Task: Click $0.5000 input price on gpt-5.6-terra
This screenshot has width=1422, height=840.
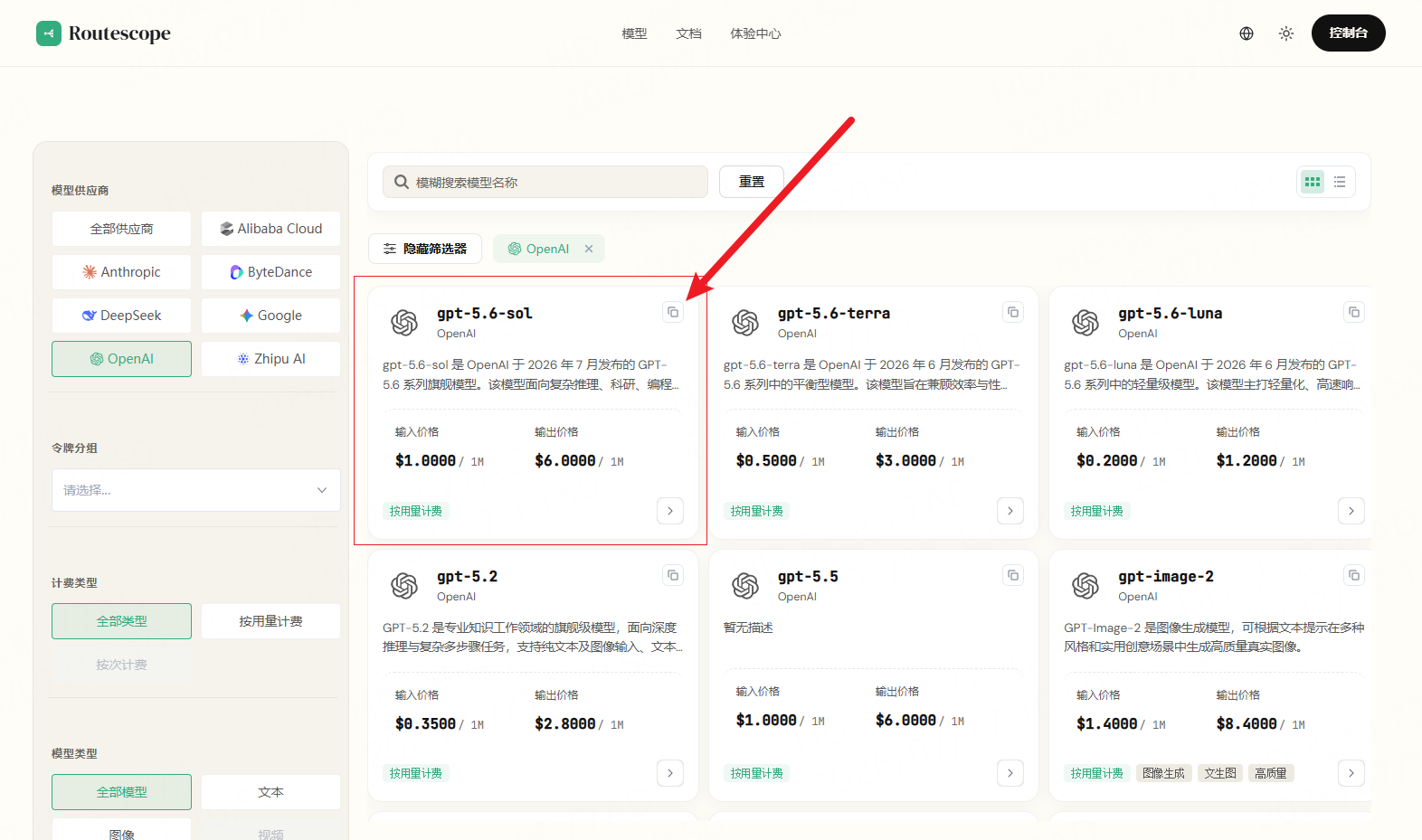Action: tap(766, 461)
